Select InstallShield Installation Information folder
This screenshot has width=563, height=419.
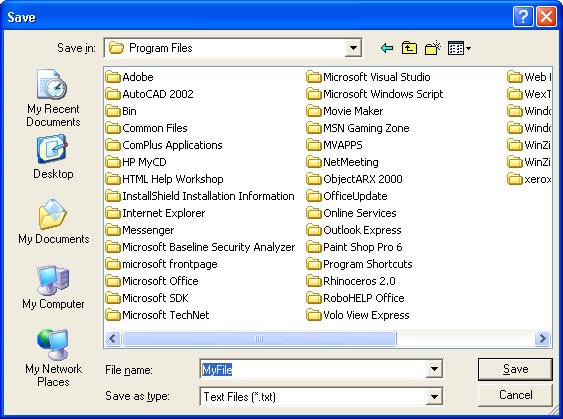coord(200,196)
